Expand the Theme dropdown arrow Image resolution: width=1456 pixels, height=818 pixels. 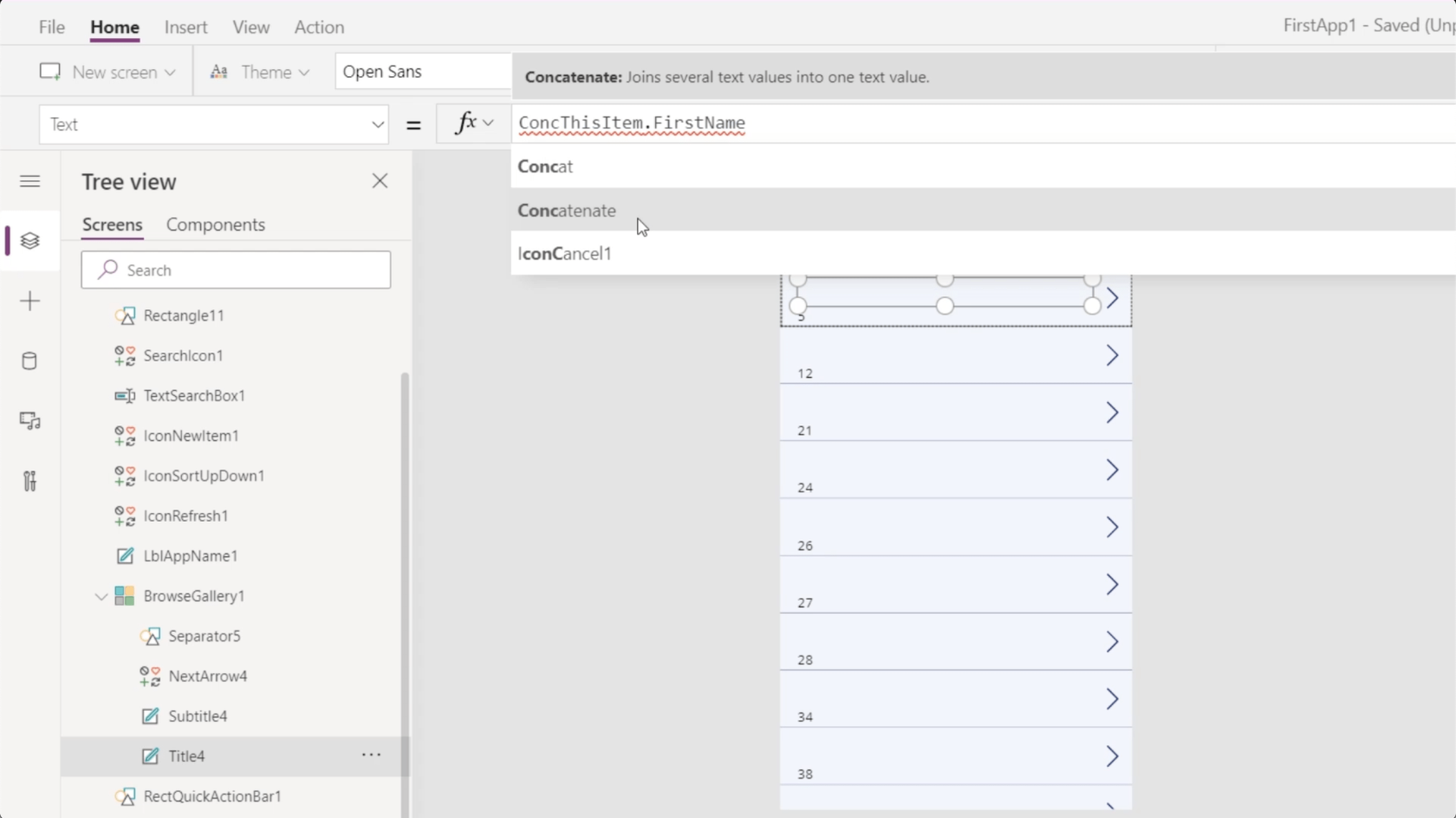coord(304,73)
